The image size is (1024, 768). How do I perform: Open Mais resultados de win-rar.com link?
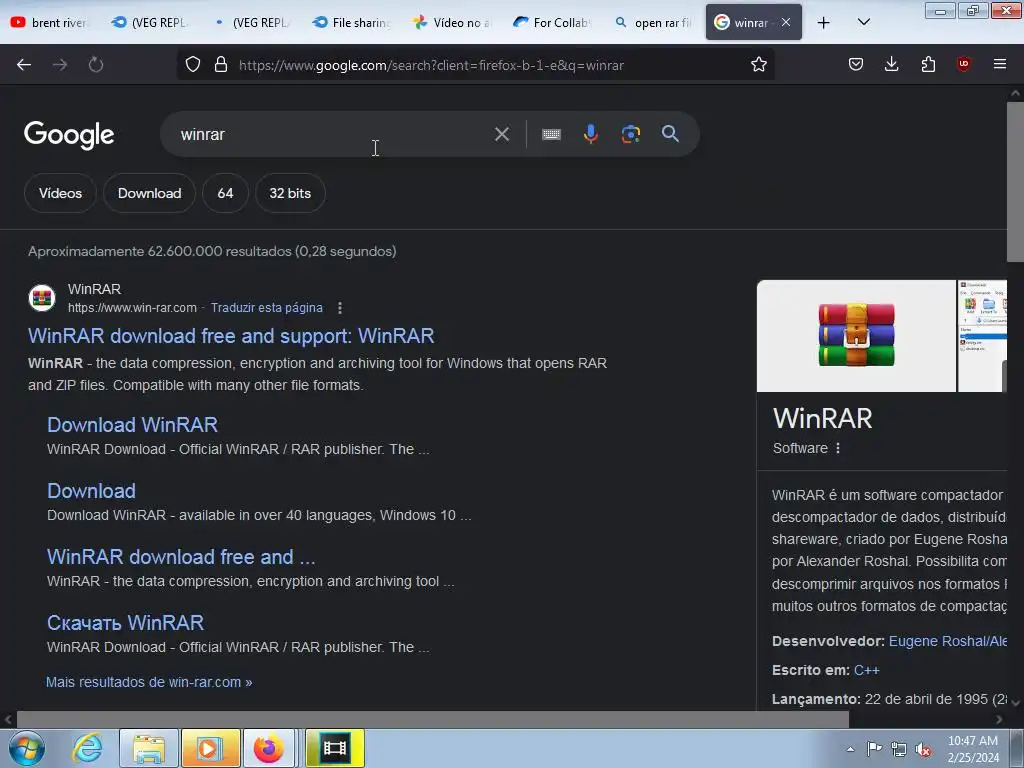149,682
